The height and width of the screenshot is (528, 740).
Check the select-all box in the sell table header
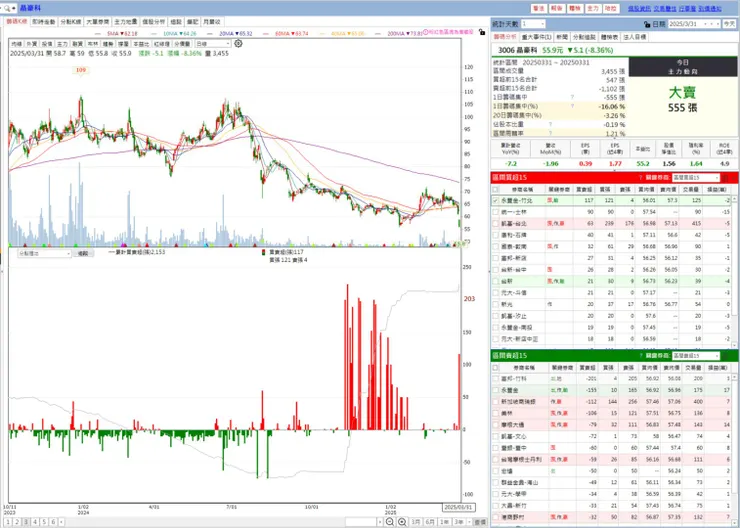pos(495,367)
